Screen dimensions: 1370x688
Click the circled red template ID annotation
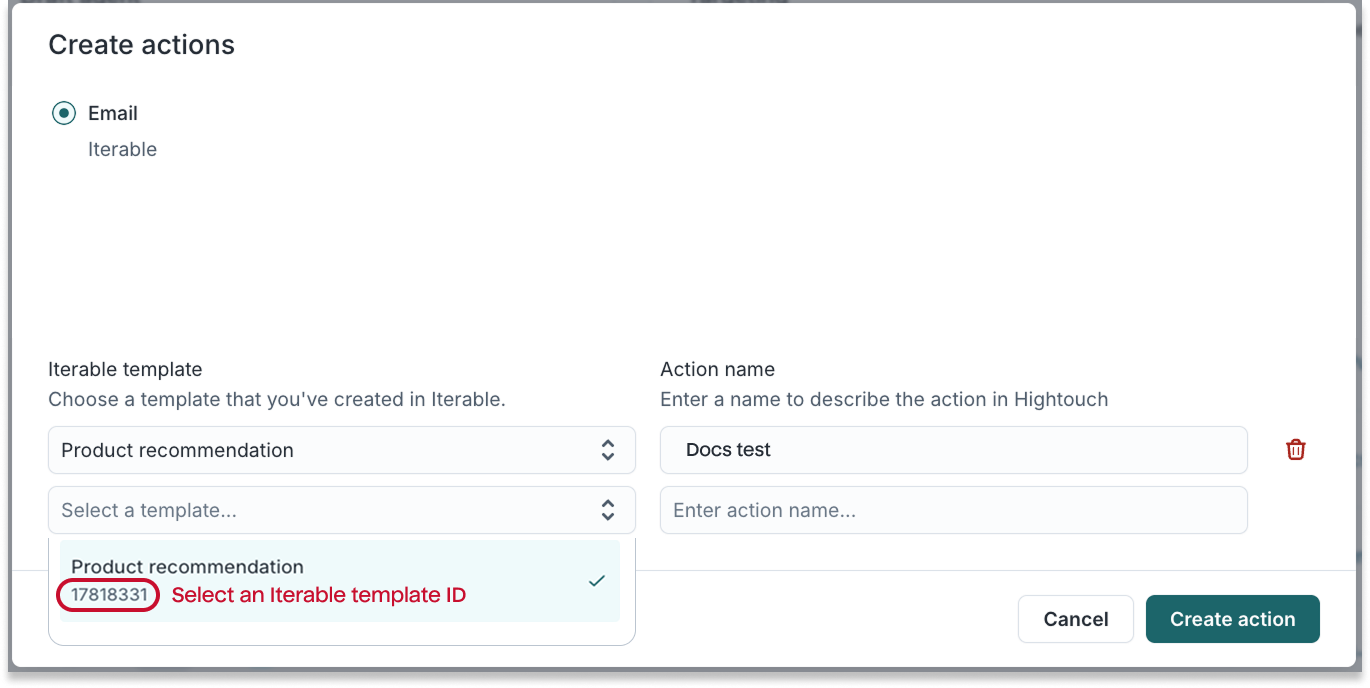click(107, 594)
